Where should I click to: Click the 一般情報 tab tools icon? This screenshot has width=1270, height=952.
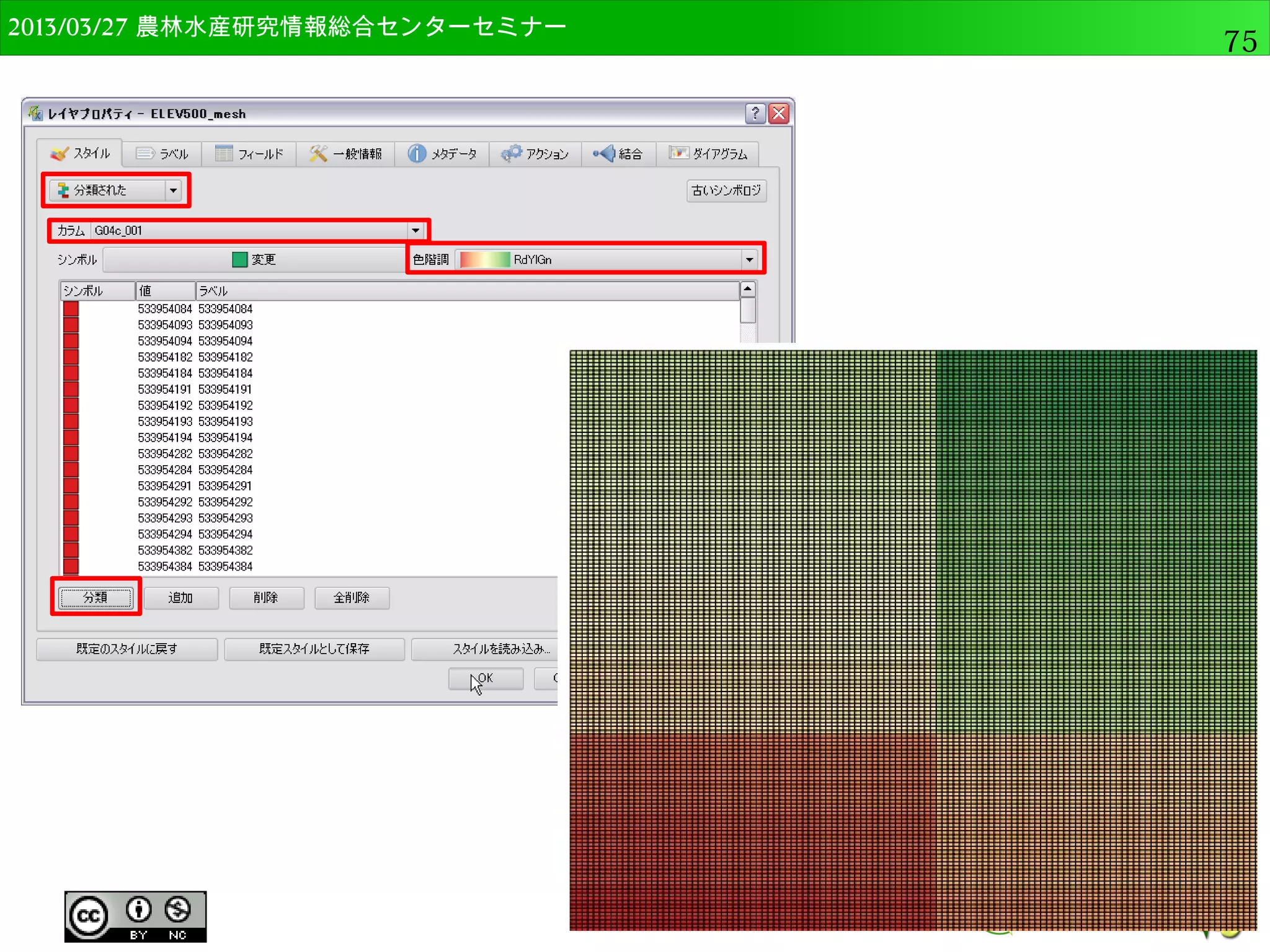[318, 153]
